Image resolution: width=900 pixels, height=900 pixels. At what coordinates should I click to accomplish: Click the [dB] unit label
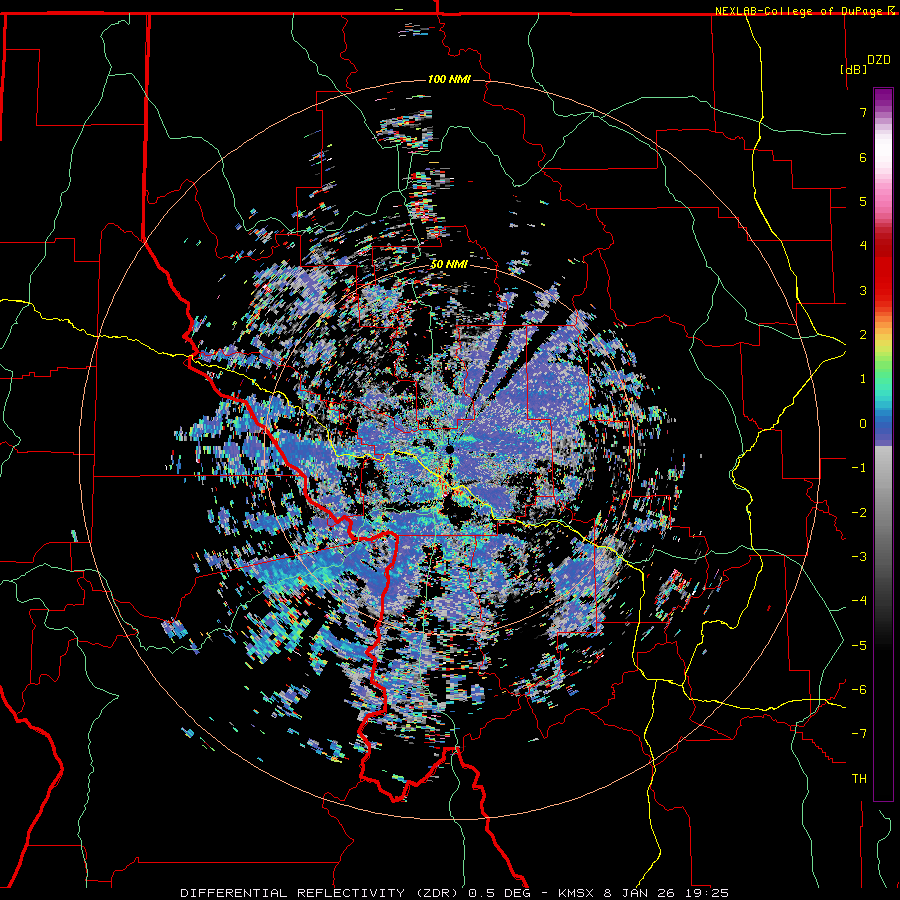[853, 69]
